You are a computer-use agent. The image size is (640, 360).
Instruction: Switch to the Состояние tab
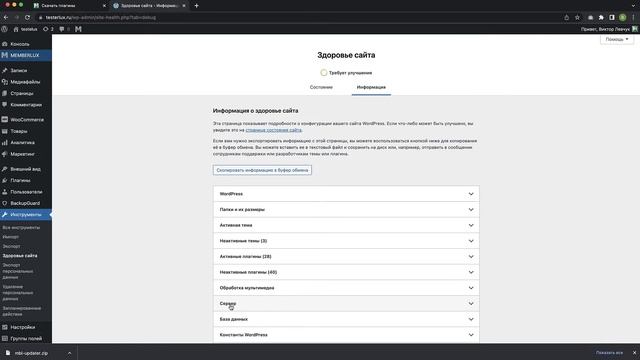321,87
